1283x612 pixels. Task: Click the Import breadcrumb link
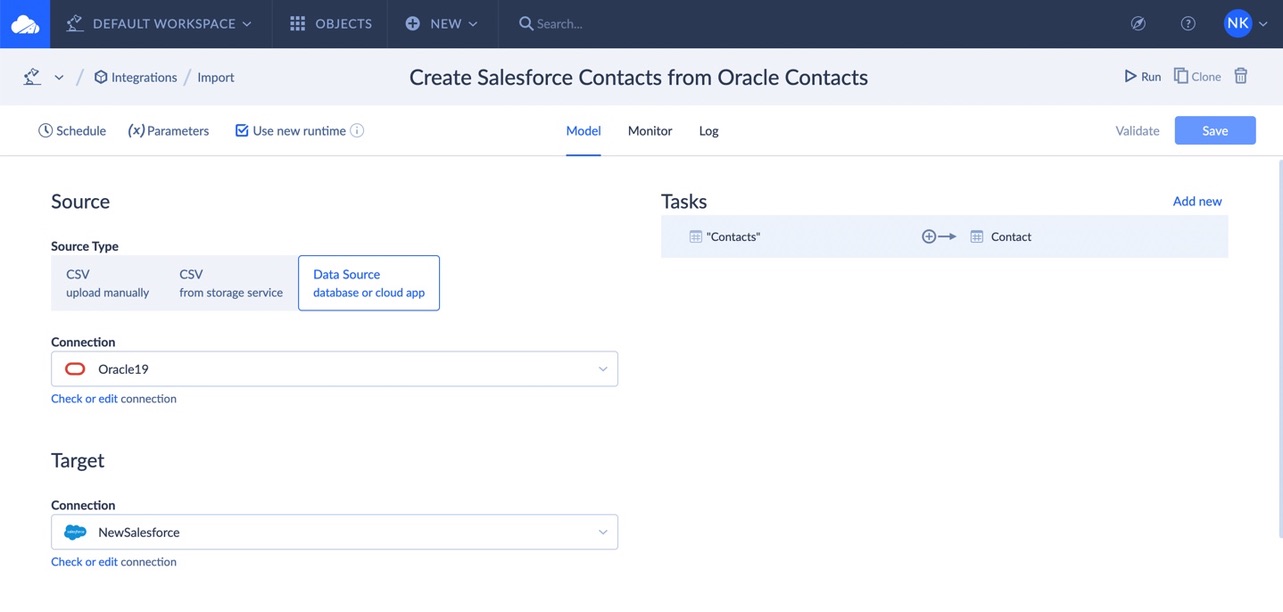(216, 77)
